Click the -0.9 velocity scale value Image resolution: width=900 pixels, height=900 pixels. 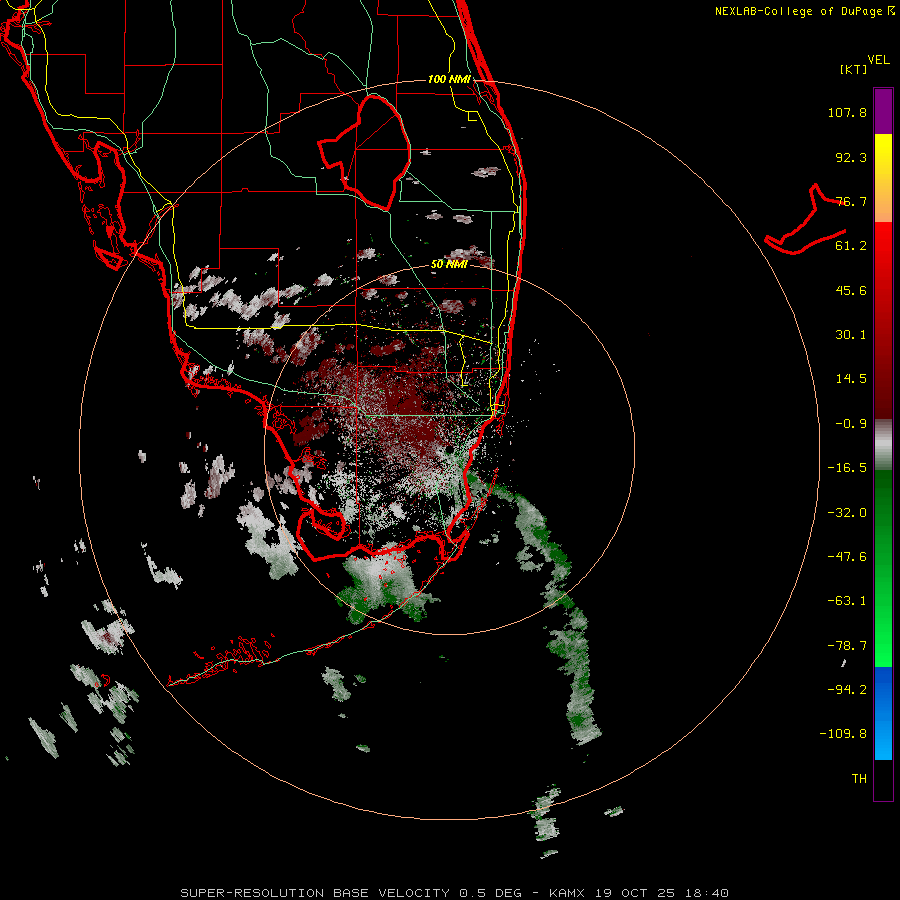point(851,424)
